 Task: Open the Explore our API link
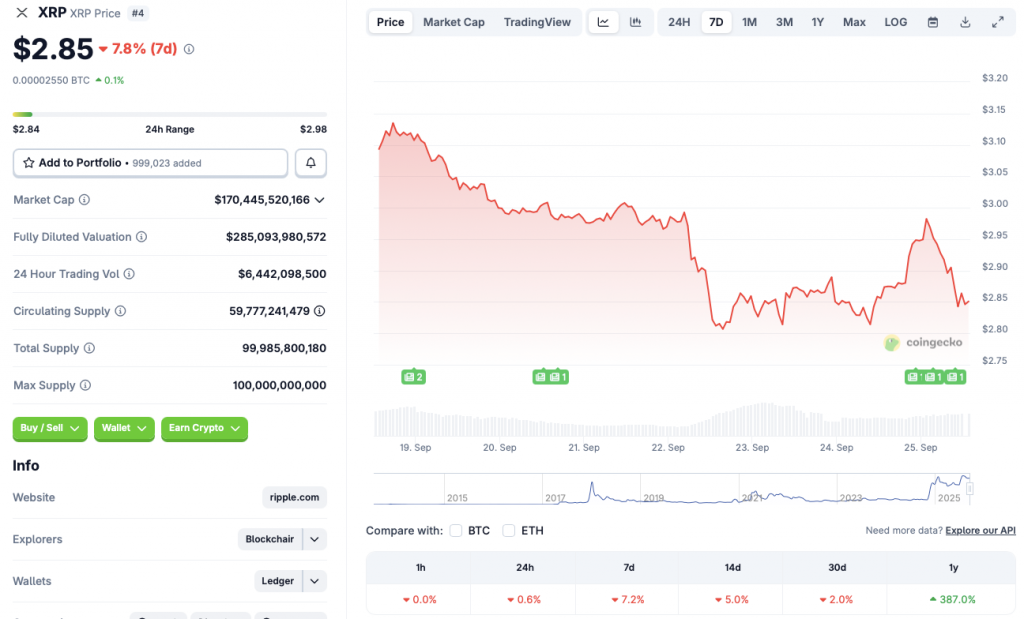pos(980,530)
